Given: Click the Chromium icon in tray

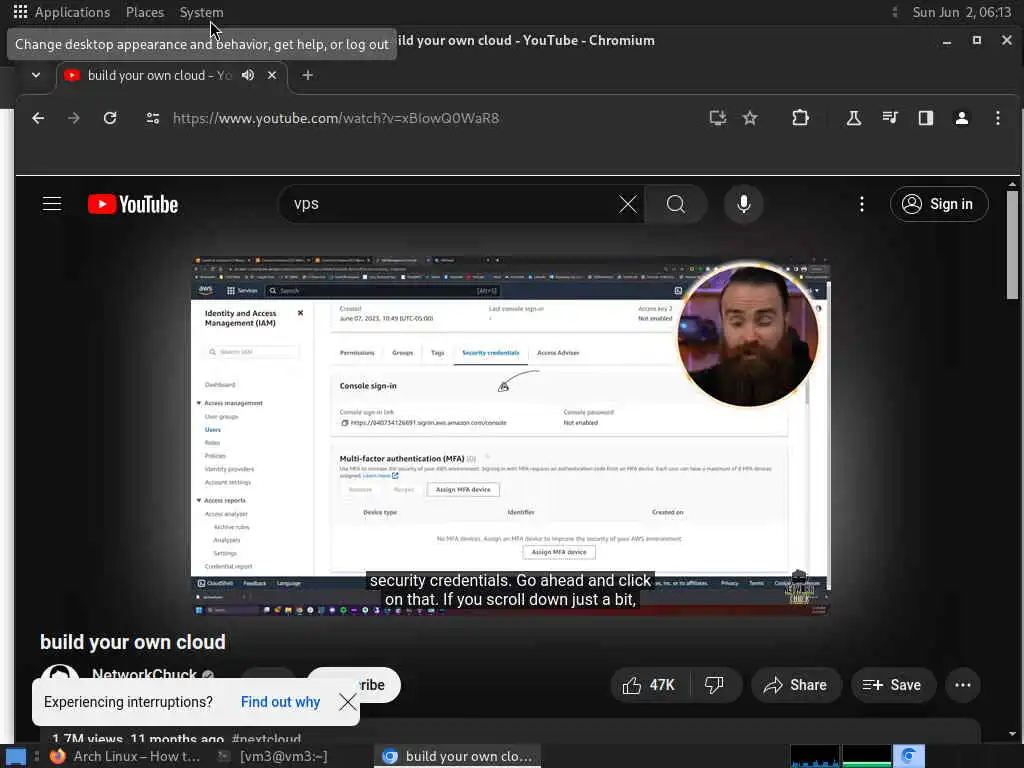Looking at the screenshot, I should click(x=908, y=756).
